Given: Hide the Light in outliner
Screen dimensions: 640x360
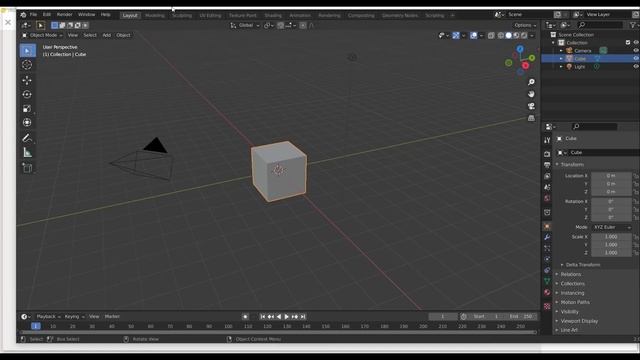Looking at the screenshot, I should pos(636,67).
